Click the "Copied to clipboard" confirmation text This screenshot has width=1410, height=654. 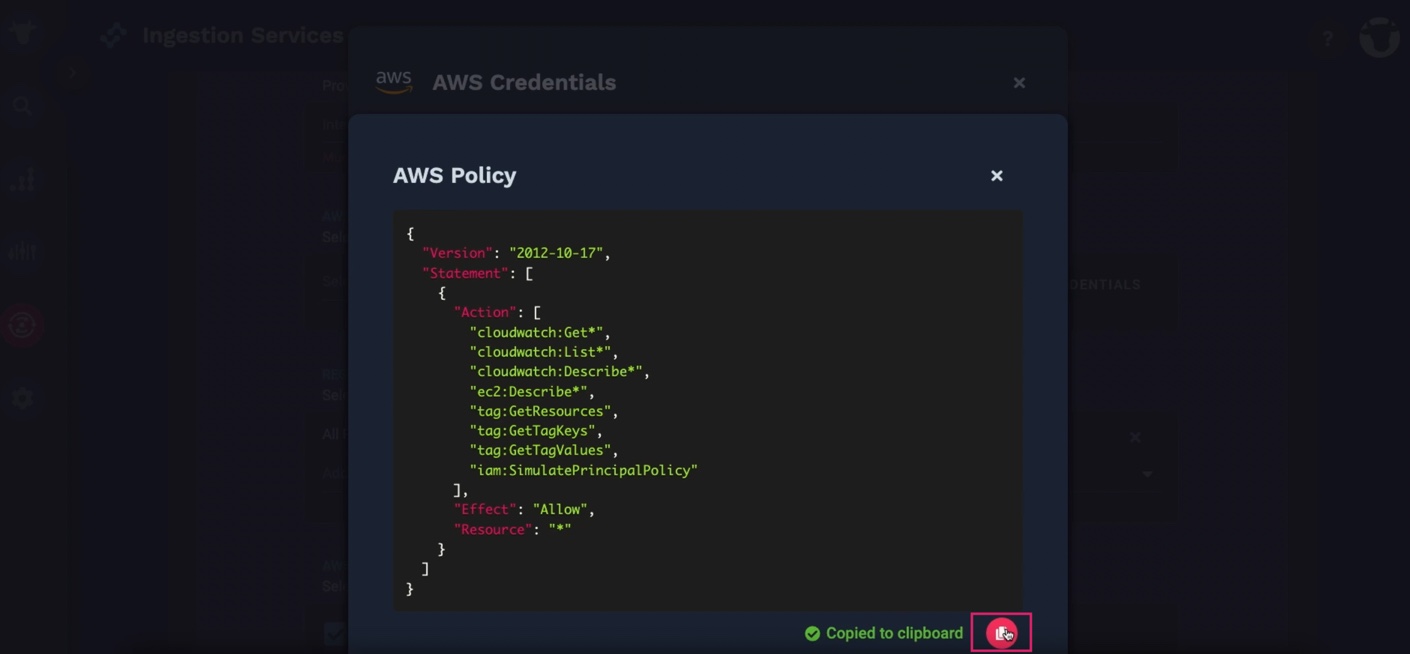[x=894, y=633]
